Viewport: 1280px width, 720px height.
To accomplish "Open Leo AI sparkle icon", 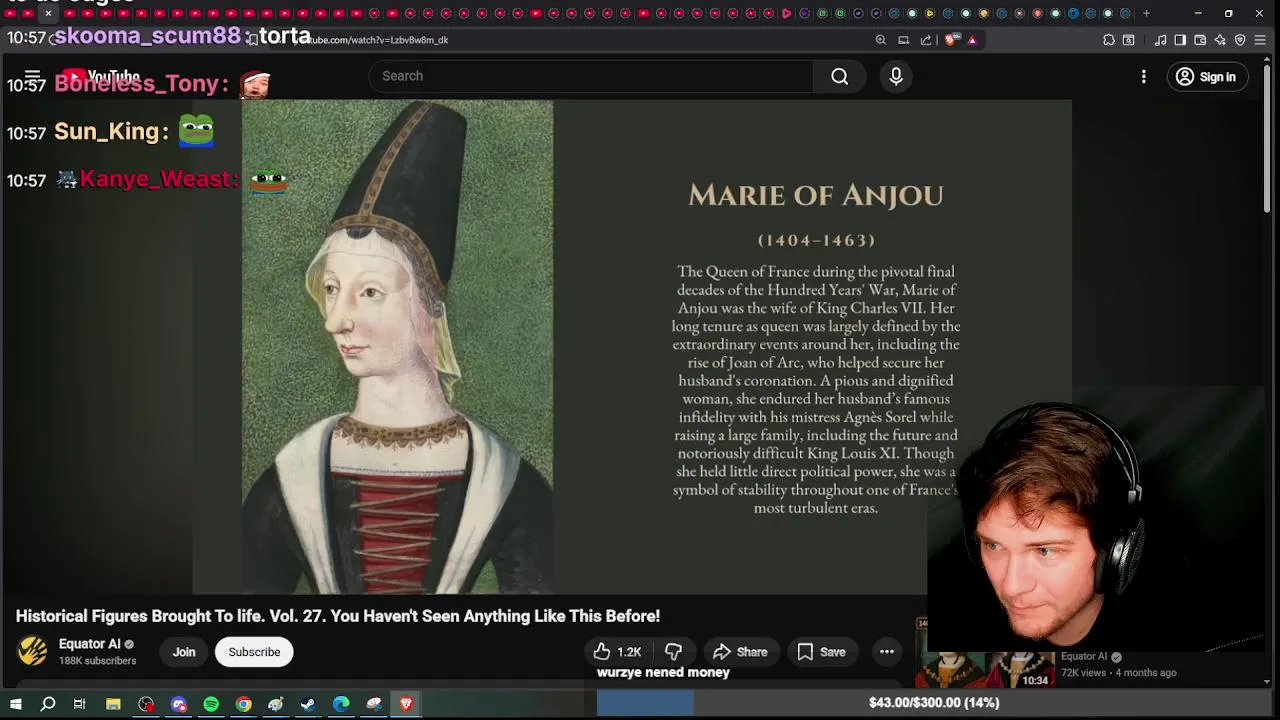I will click(x=1220, y=40).
